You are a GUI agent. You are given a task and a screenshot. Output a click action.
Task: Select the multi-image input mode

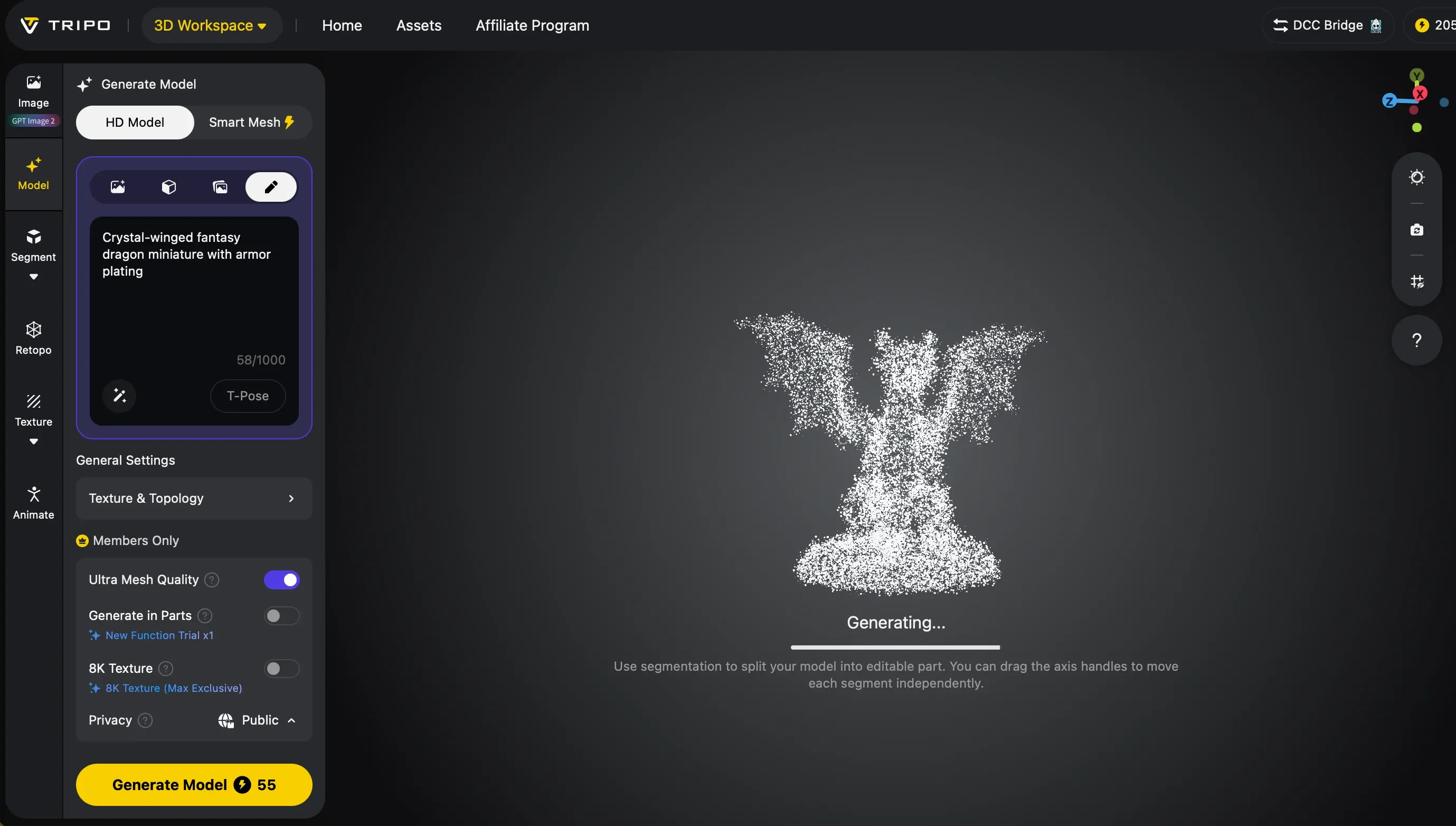coord(220,186)
